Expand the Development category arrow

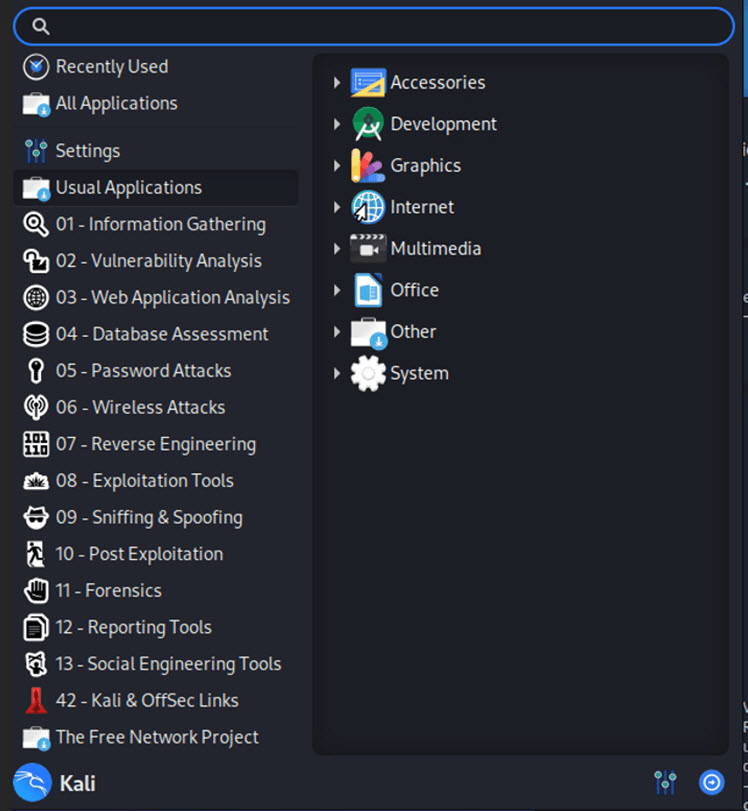(337, 124)
